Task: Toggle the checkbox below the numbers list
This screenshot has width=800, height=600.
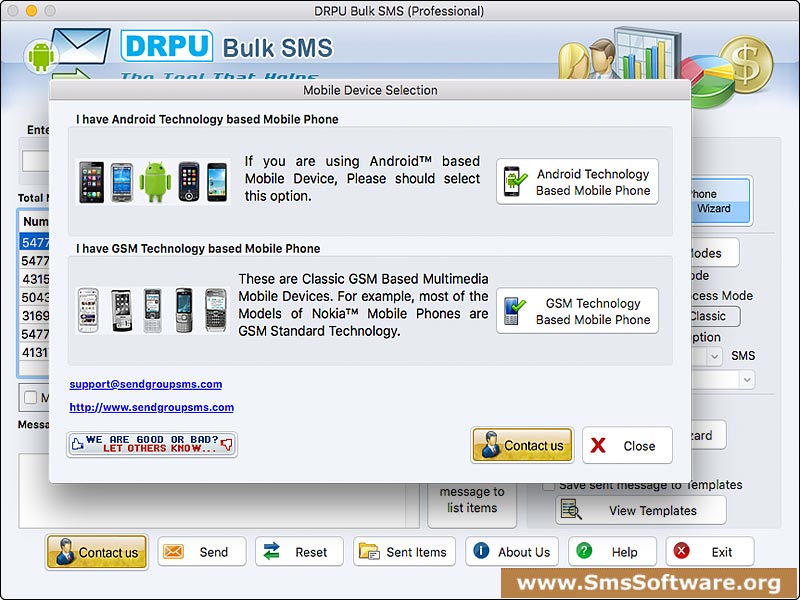Action: tap(30, 396)
